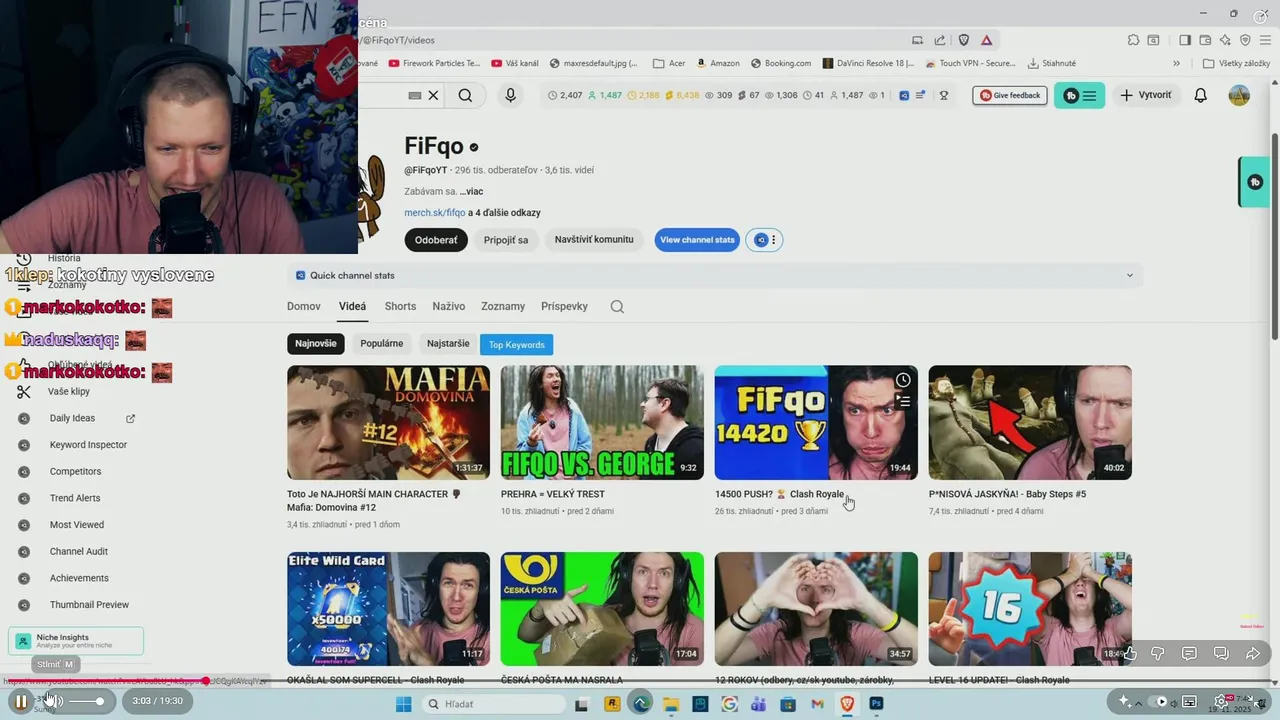Viewport: 1280px width, 720px height.
Task: Open the Mafia Domovina #12 video thumbnail
Action: [388, 422]
